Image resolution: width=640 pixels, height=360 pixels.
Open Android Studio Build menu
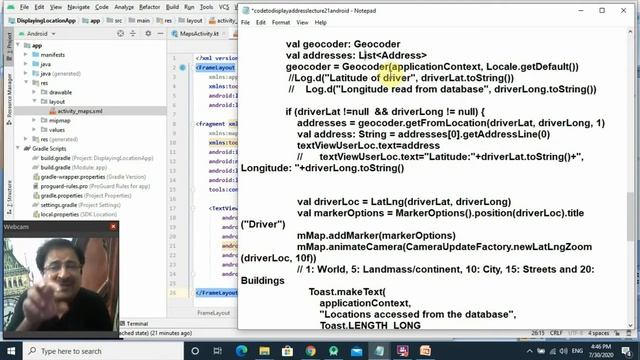click(x=172, y=7)
